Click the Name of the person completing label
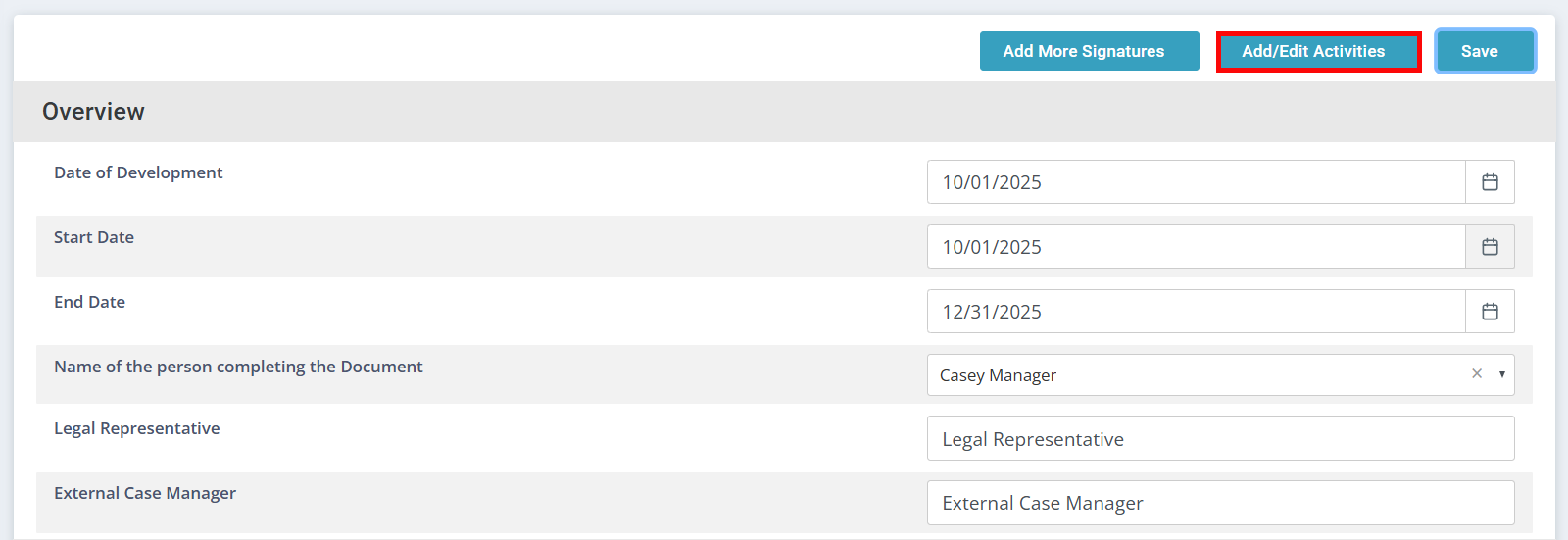 pos(238,367)
